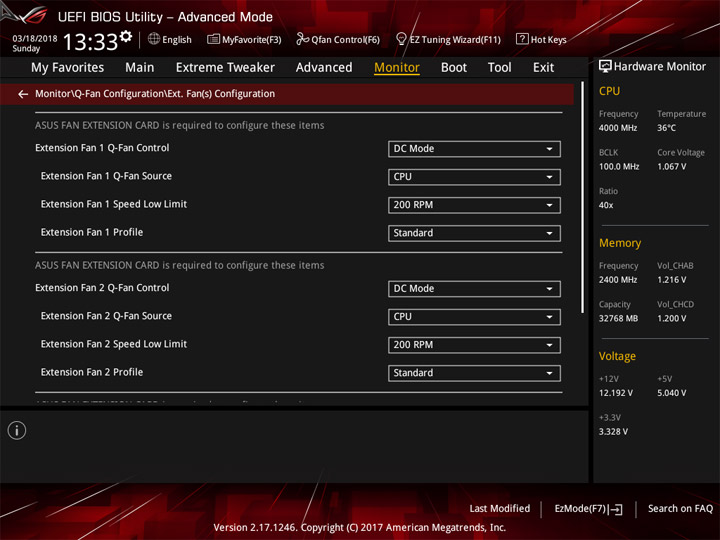
Task: Open MyFavorite(F3) list icon
Action: point(213,39)
